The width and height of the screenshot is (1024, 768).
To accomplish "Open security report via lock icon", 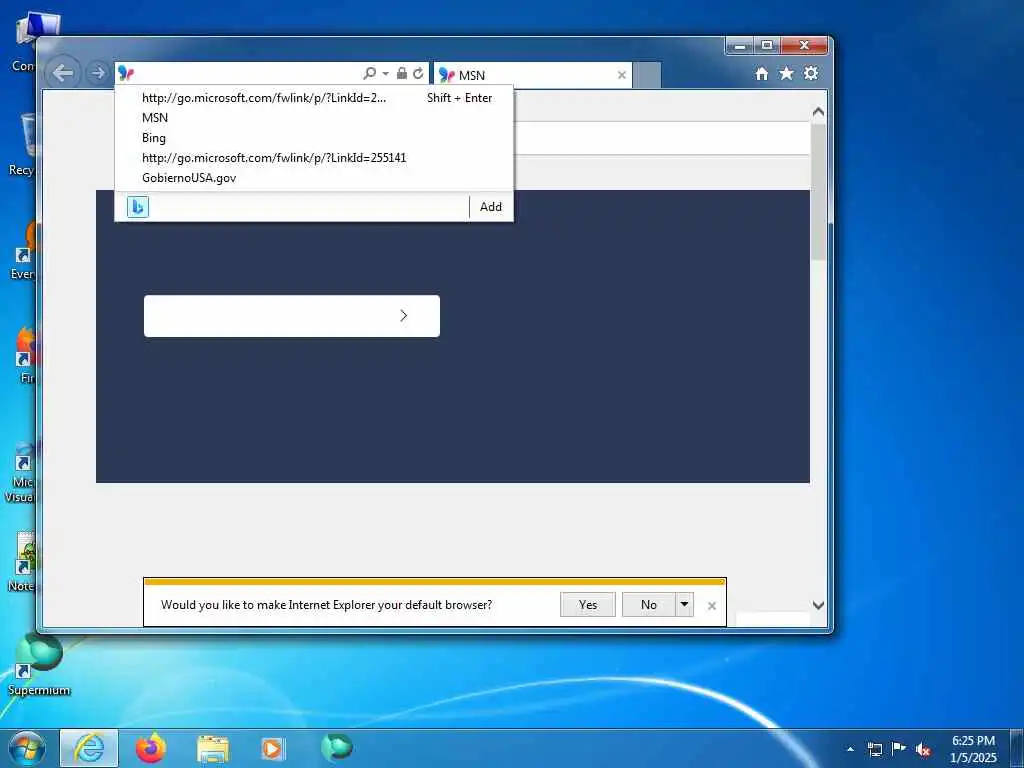I will click(x=402, y=73).
